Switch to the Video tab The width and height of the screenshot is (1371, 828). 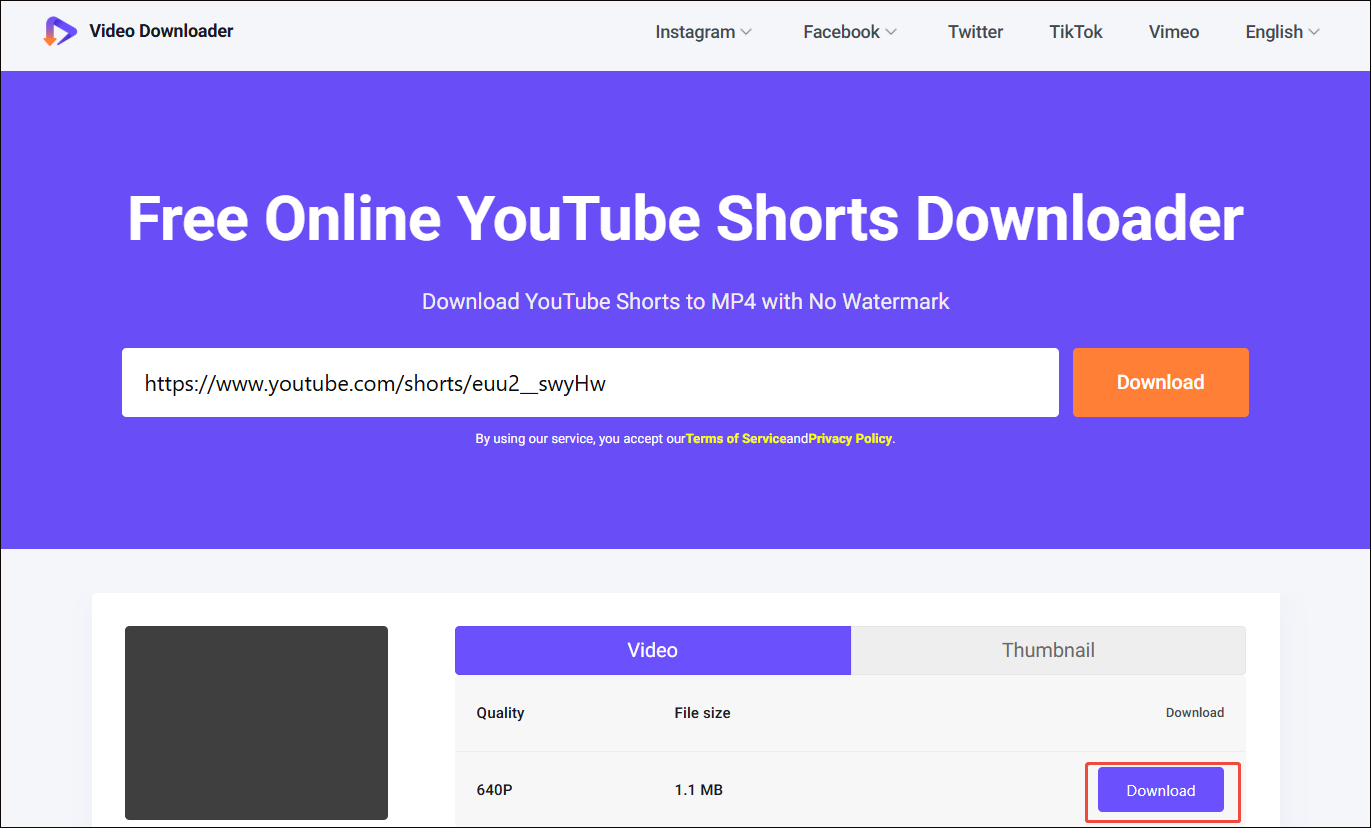coord(653,650)
